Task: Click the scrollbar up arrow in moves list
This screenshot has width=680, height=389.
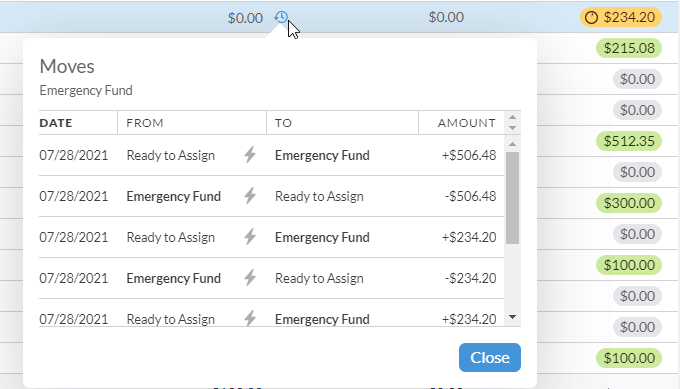Action: coord(513,144)
